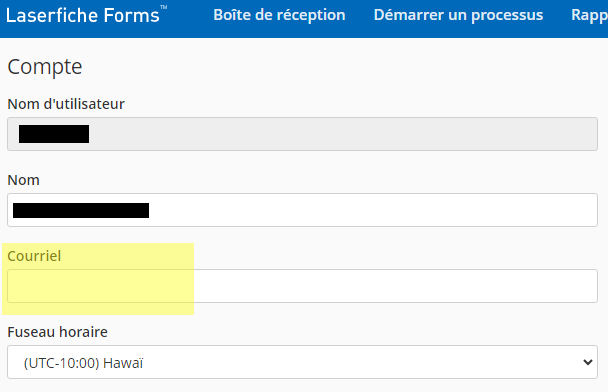Screen dimensions: 608x392
Task: Click the right end of Nom field
Action: click(x=582, y=210)
